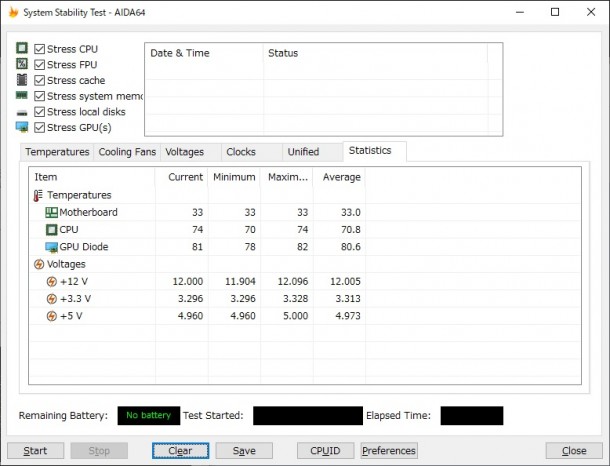Click the monitor icon beside Stress GPU(s)

tap(22, 127)
